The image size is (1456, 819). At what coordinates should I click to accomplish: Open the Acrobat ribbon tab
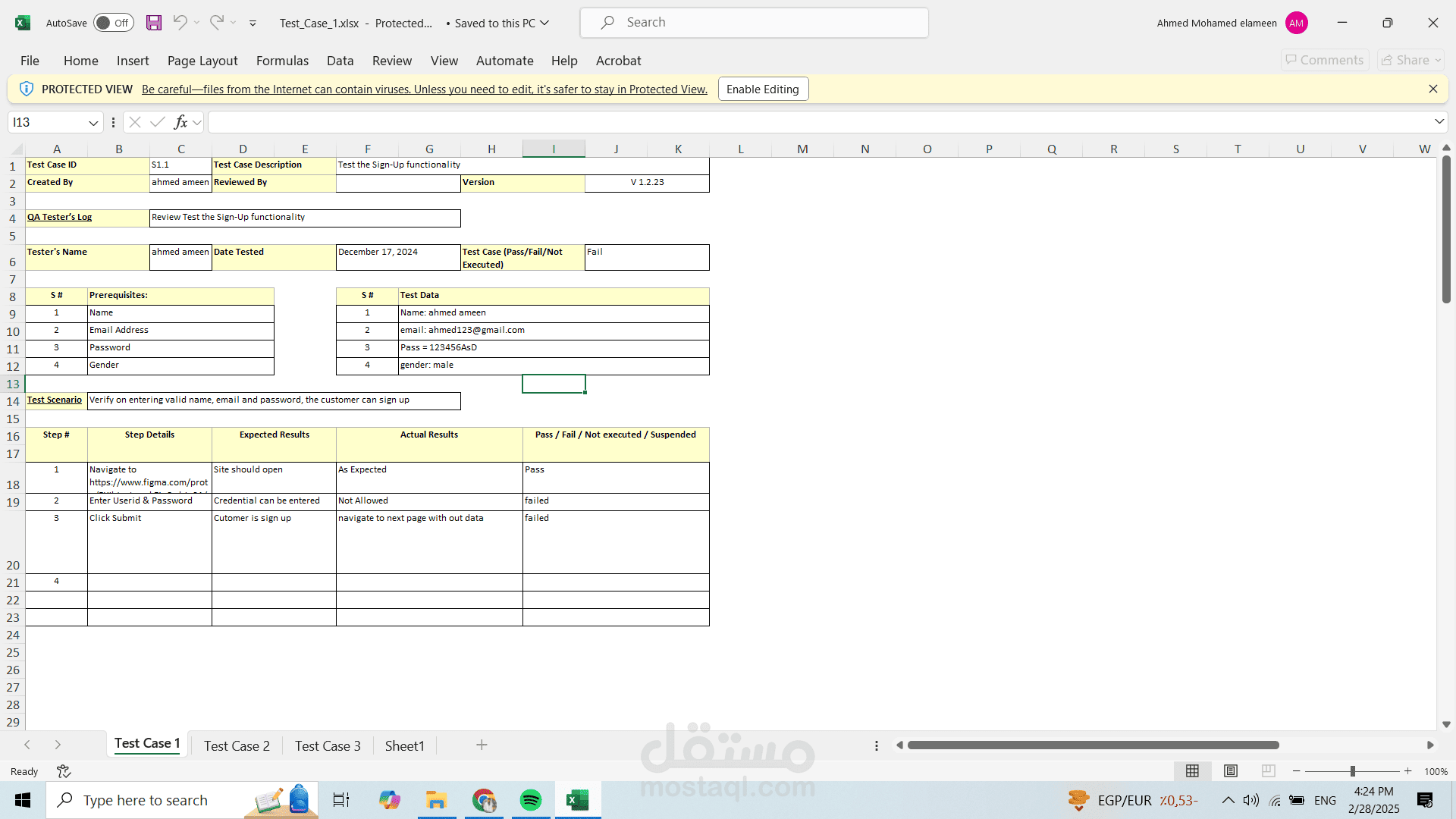(618, 61)
